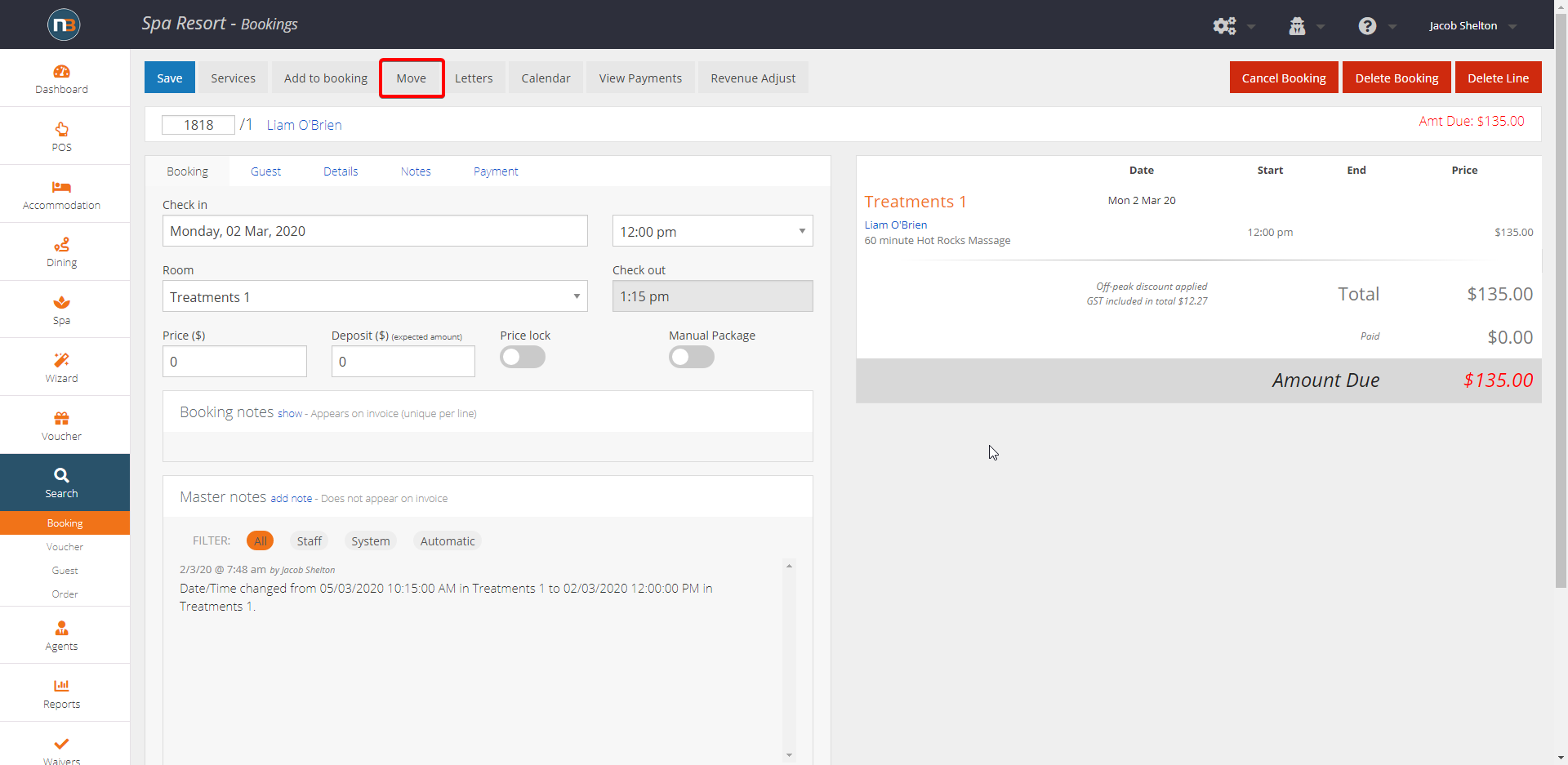Open Reports in the sidebar
The height and width of the screenshot is (765, 1568).
click(x=61, y=694)
